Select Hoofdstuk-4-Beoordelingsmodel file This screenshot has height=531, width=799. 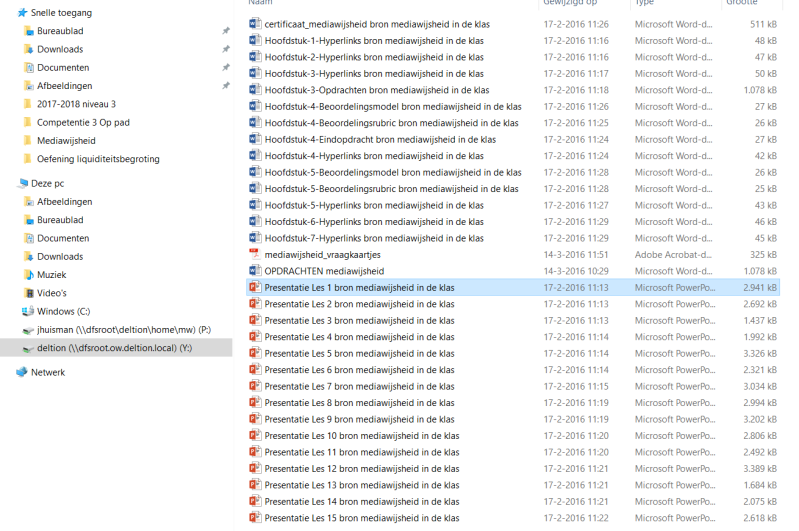pos(393,107)
